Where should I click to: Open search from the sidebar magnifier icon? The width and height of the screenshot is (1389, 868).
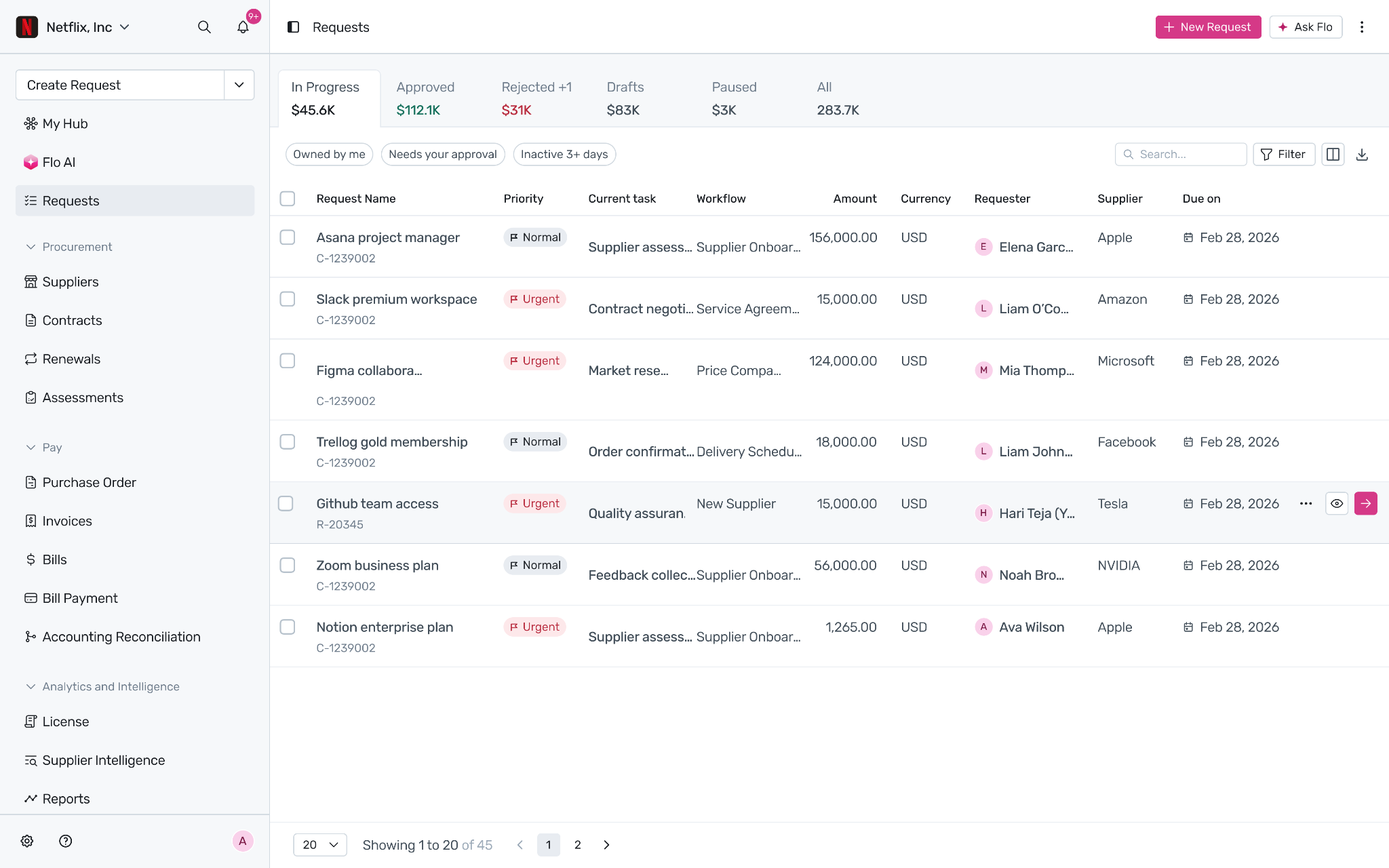coord(204,27)
